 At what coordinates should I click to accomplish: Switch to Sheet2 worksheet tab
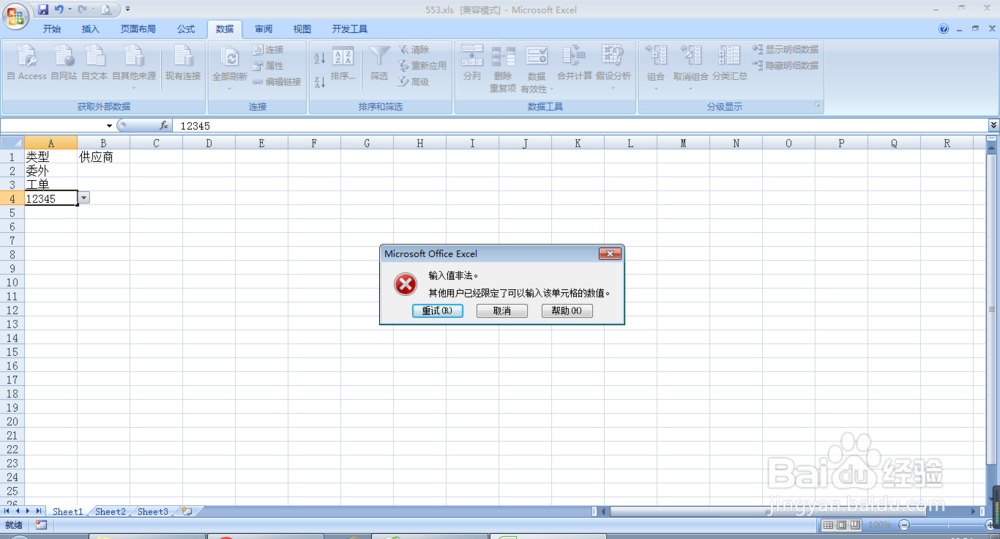110,512
